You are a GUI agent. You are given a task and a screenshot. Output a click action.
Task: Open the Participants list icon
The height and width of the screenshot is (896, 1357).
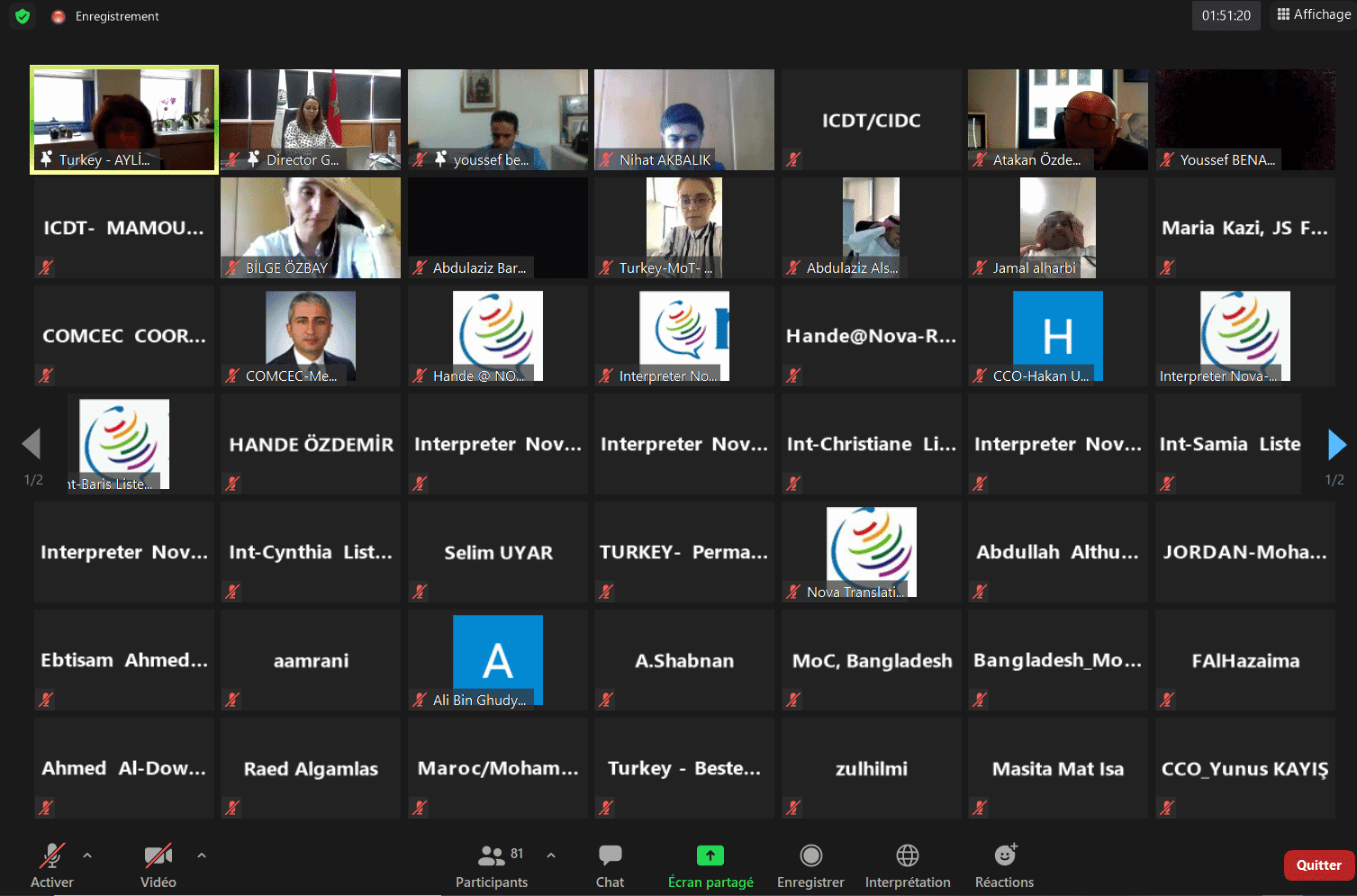pyautogui.click(x=492, y=855)
